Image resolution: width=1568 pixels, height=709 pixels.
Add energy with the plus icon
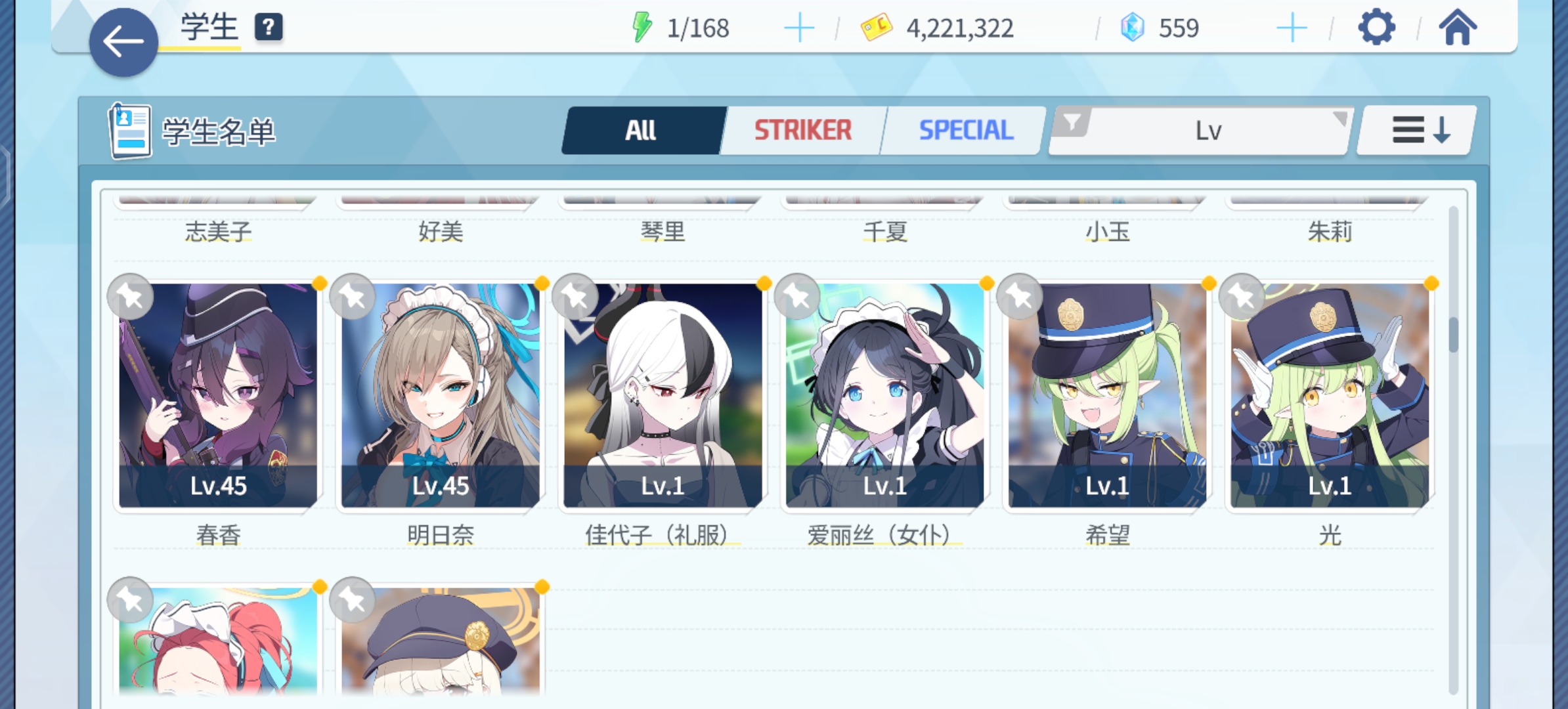coord(799,28)
